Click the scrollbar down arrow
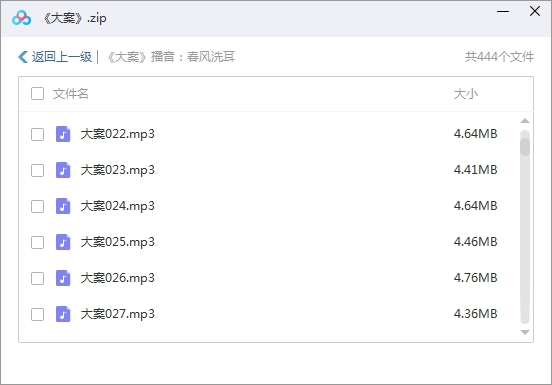The height and width of the screenshot is (385, 552). (x=525, y=332)
